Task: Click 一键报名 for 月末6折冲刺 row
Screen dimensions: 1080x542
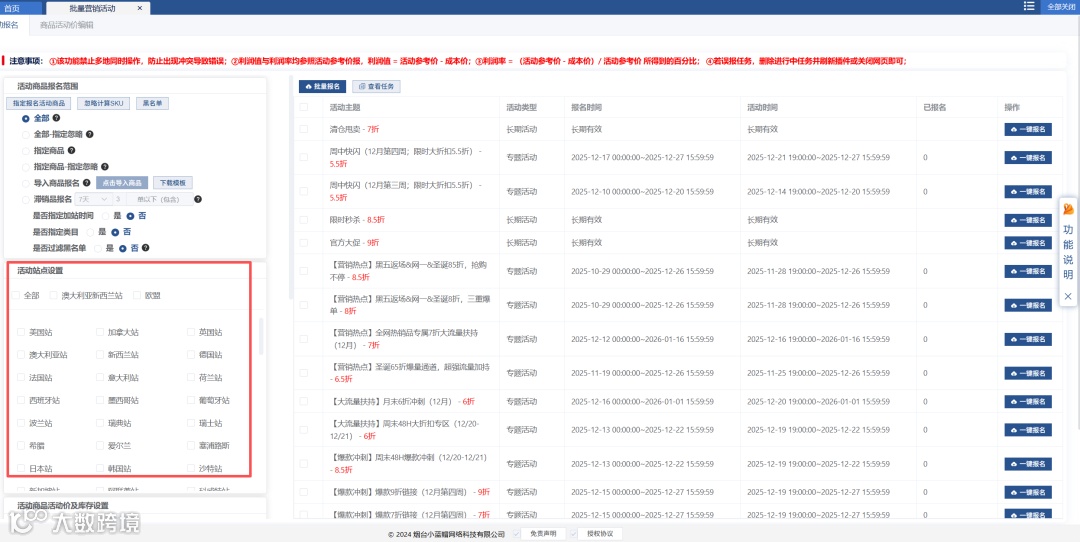Action: coord(1028,402)
